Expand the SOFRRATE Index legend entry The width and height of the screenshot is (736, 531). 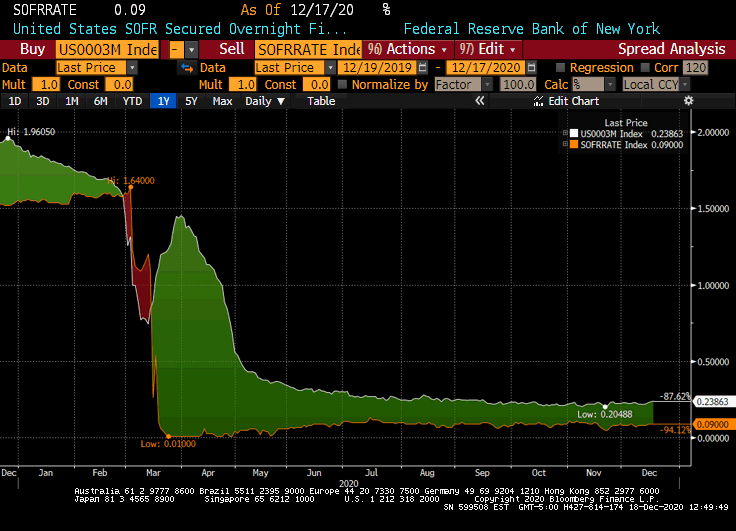(x=565, y=145)
